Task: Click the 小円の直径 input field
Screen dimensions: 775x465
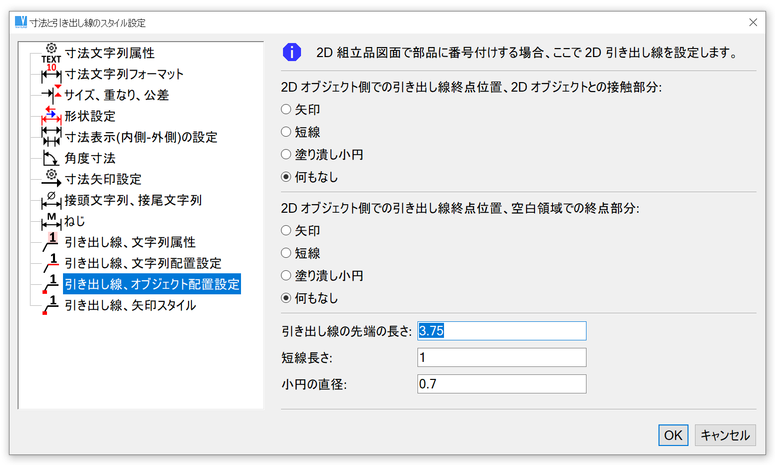Action: coord(501,383)
